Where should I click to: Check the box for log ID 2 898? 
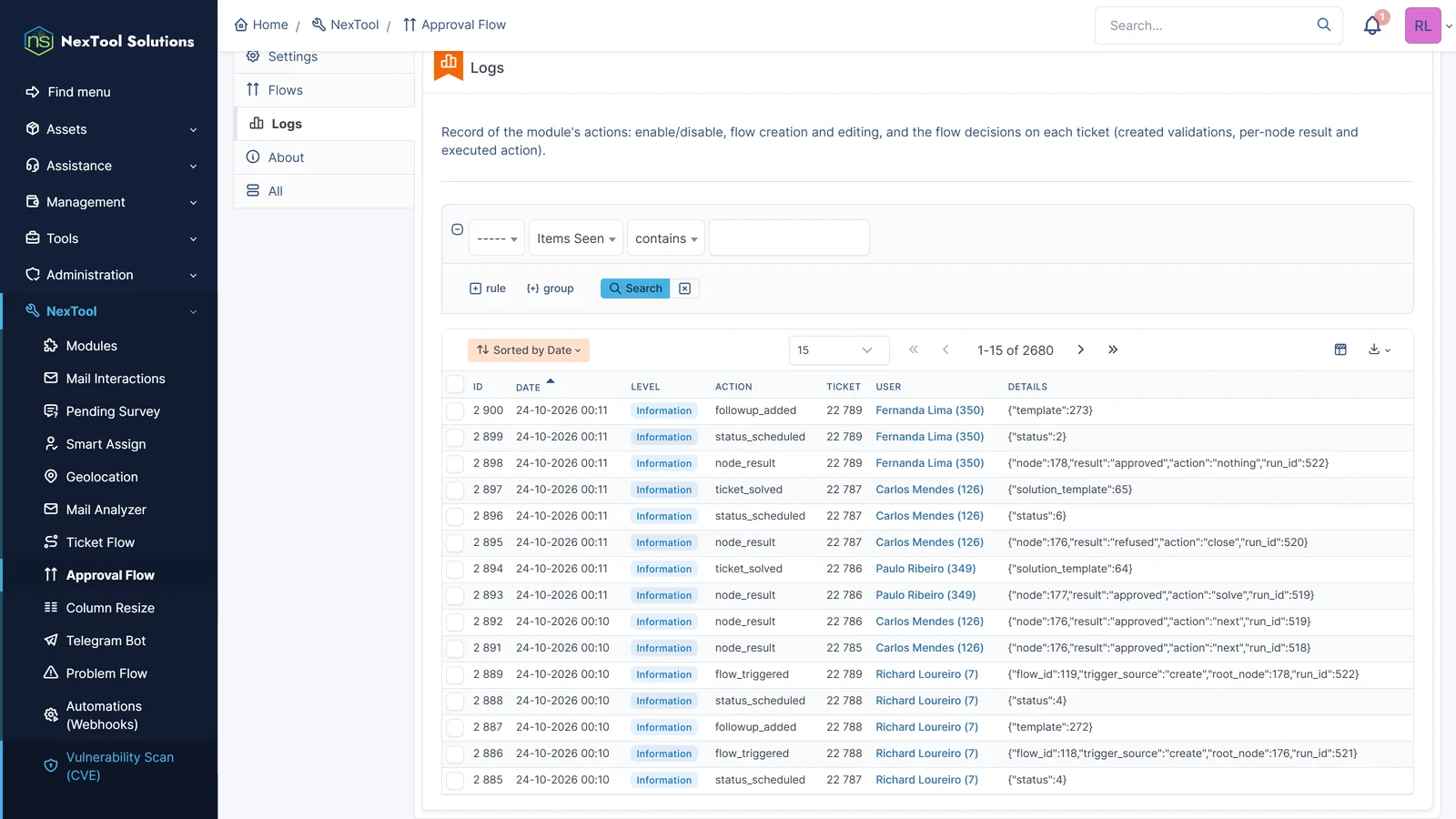pos(455,463)
